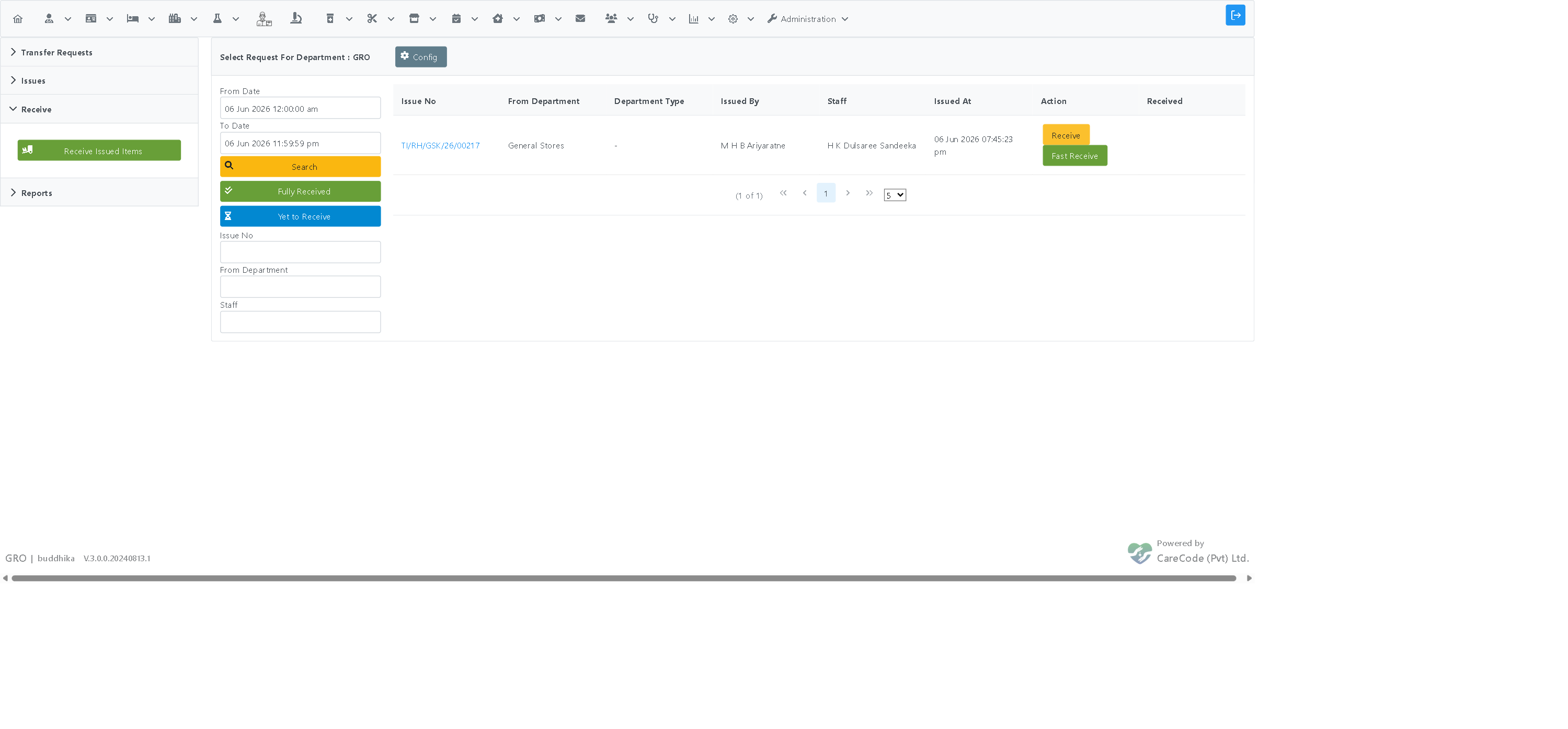Expand dropdown arrow next to flask icon
Viewport: 1568px width, 729px height.
coord(236,19)
